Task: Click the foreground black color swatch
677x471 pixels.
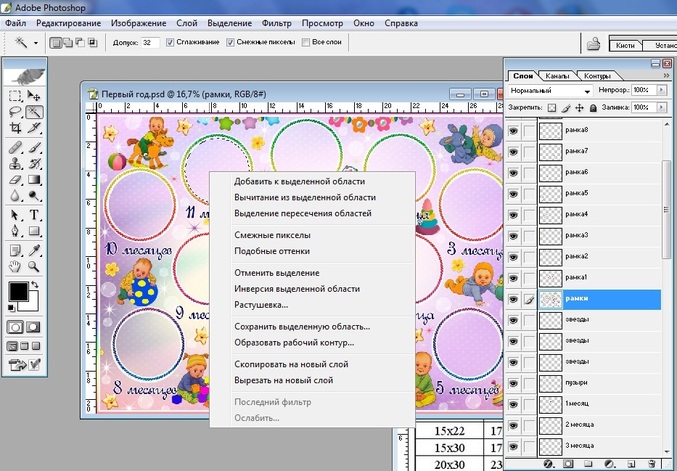Action: (18, 292)
